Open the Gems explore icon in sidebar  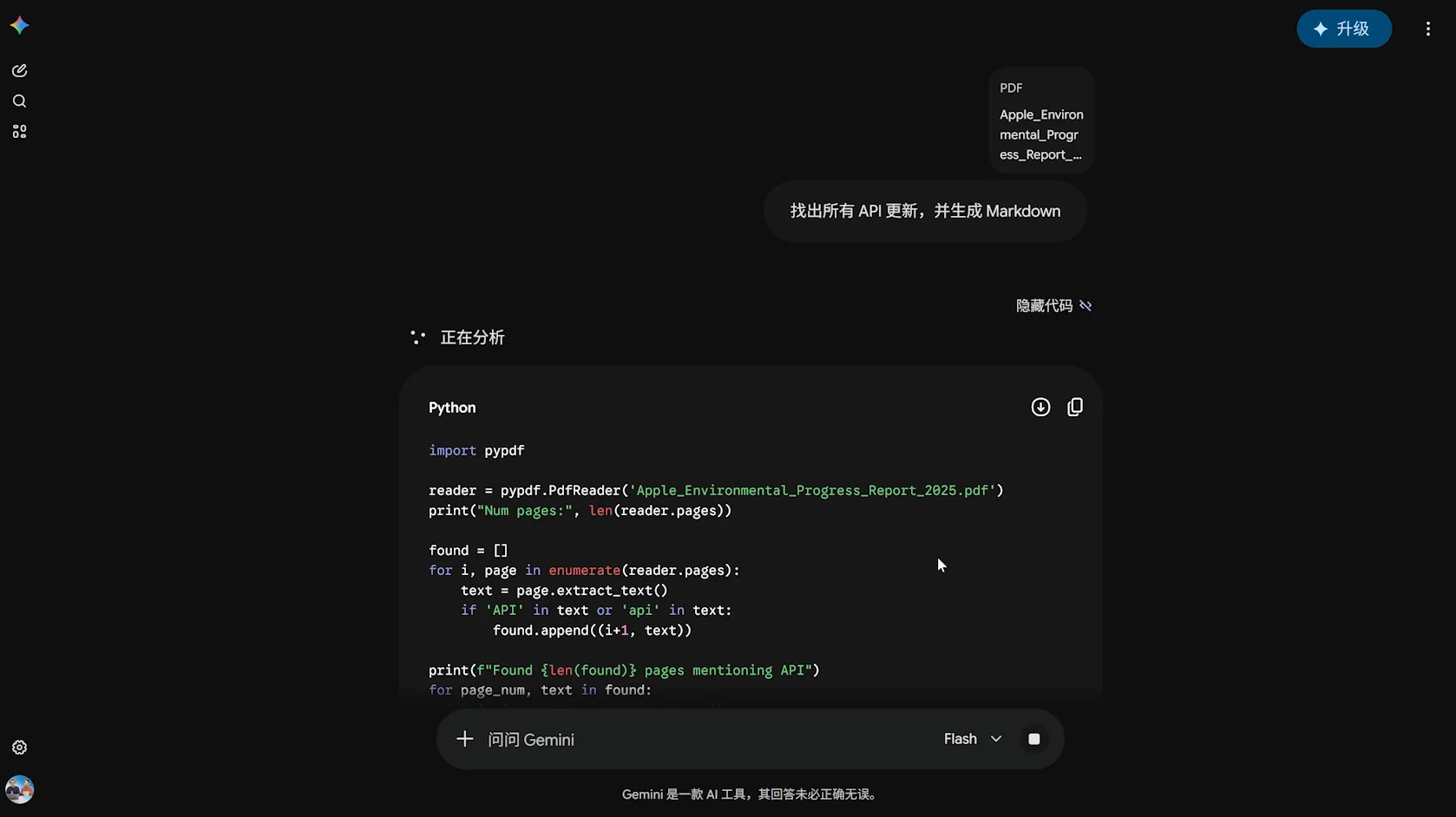pos(19,132)
